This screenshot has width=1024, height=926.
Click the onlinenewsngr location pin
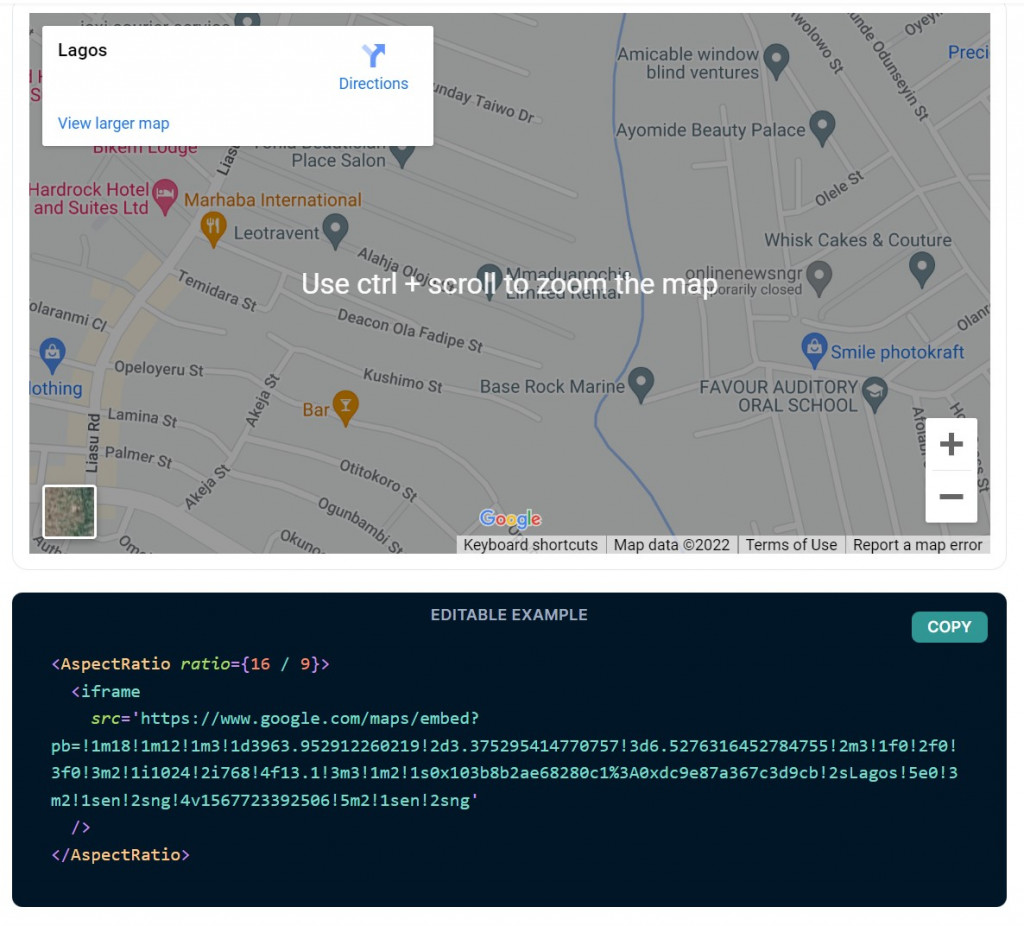coord(819,278)
